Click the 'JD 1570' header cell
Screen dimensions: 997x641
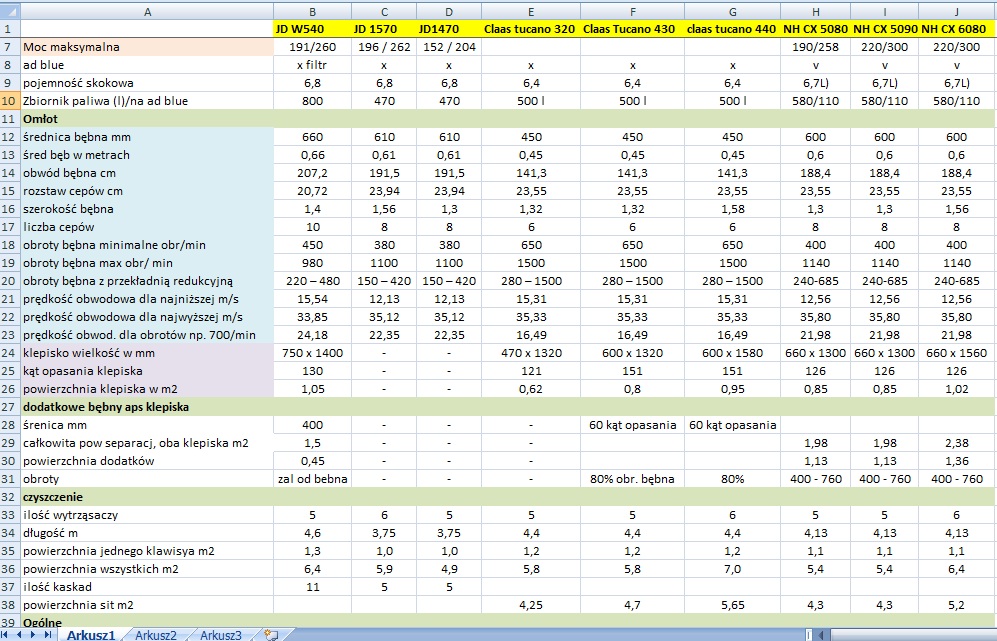(384, 29)
